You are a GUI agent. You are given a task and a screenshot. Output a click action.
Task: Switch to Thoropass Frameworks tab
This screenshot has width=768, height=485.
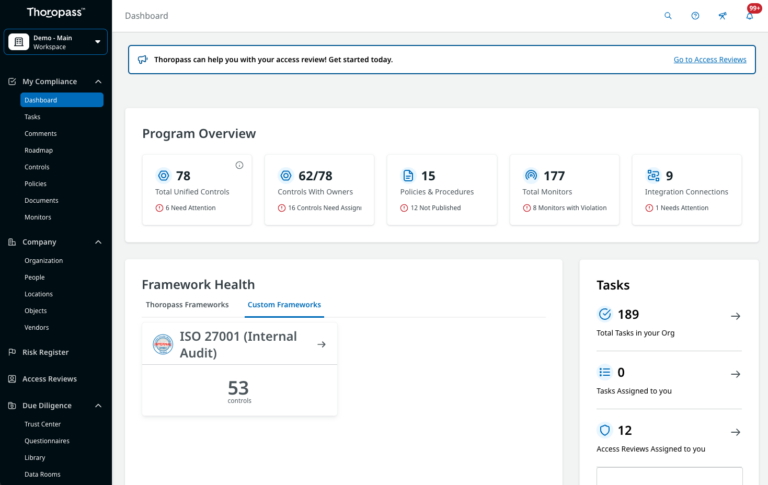tap(187, 305)
